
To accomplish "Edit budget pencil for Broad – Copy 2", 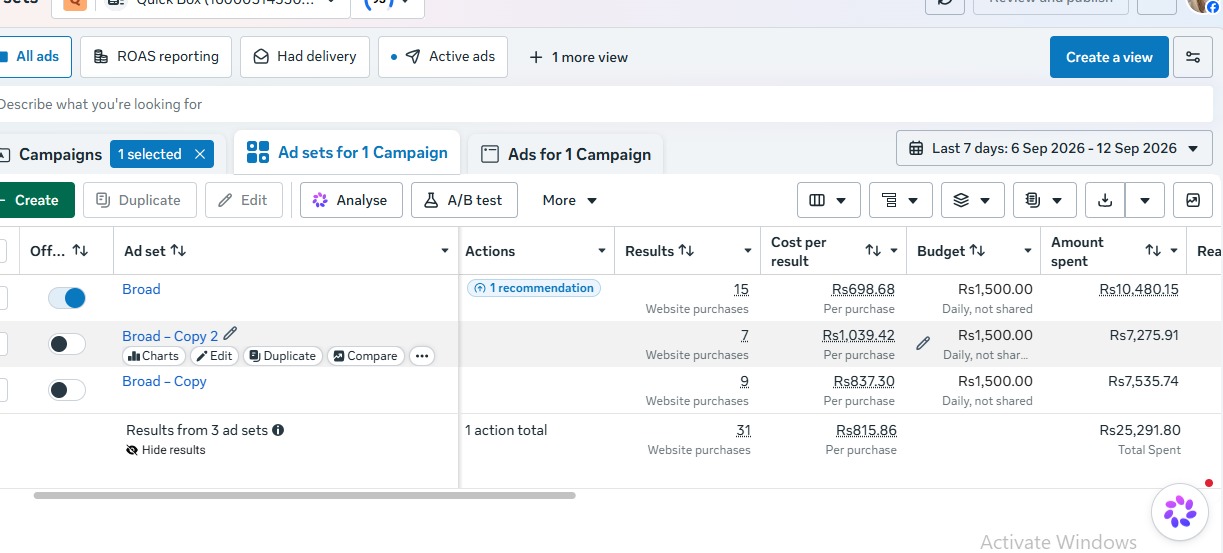I will coord(923,343).
